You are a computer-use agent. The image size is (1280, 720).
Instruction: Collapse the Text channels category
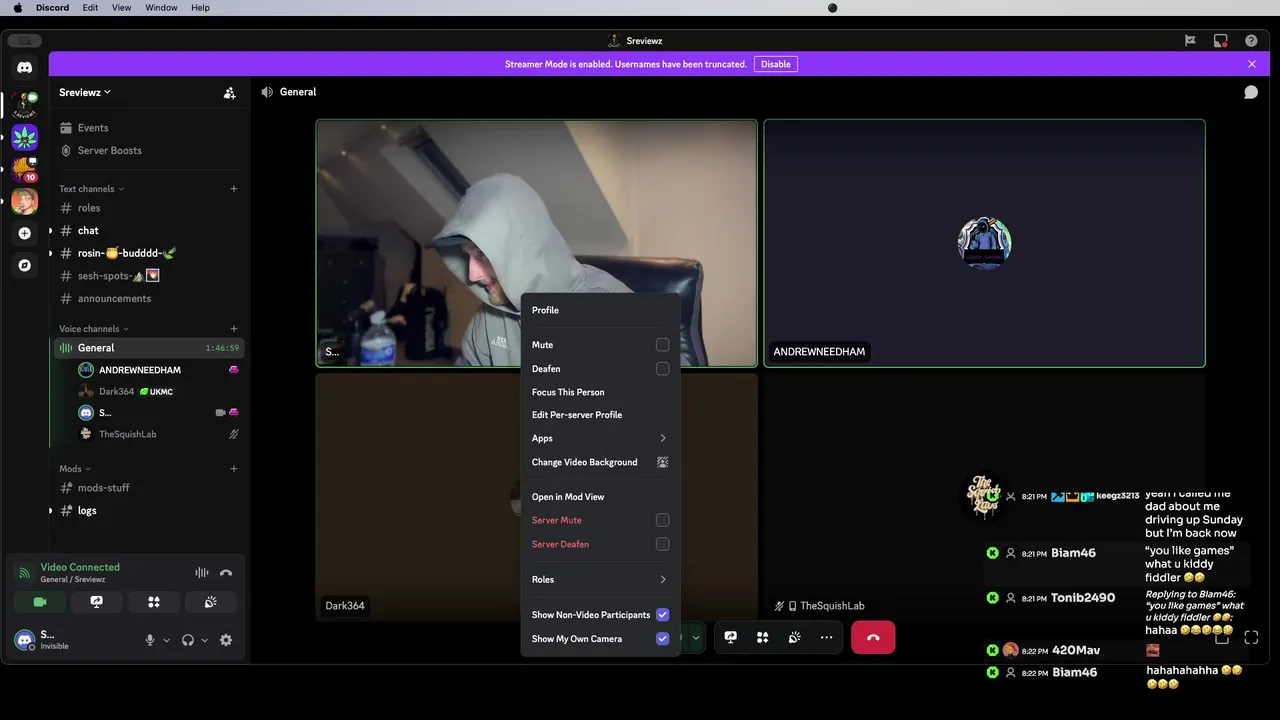[x=91, y=189]
